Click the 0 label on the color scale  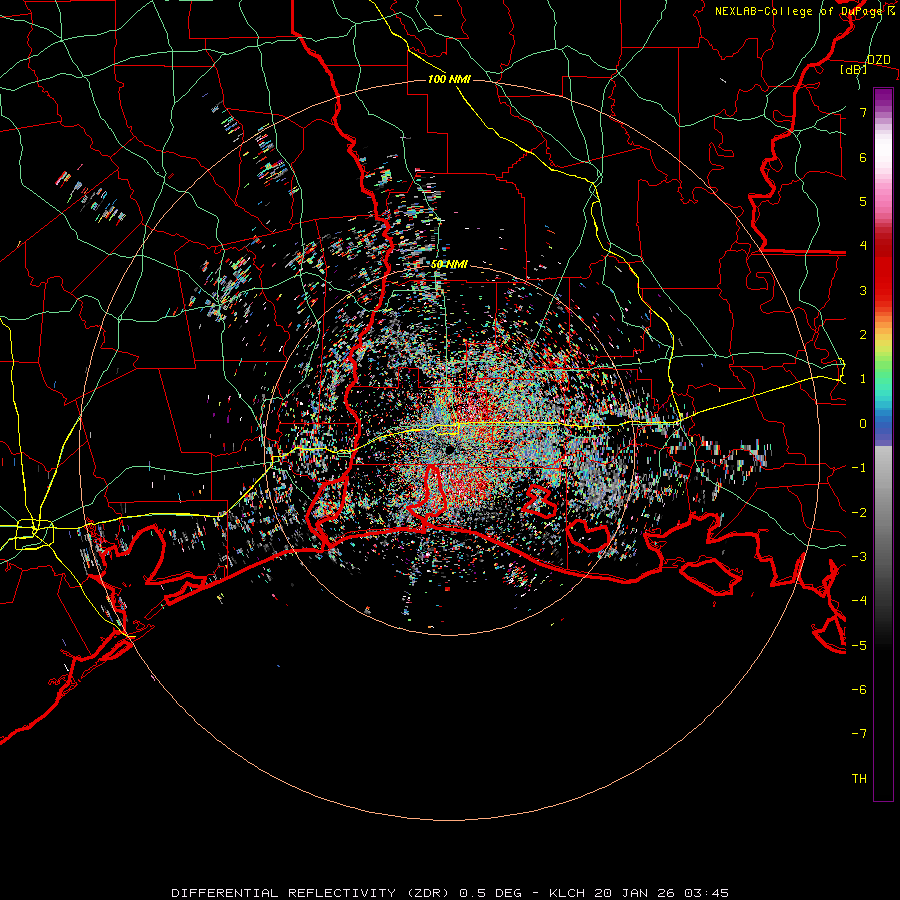coord(863,424)
